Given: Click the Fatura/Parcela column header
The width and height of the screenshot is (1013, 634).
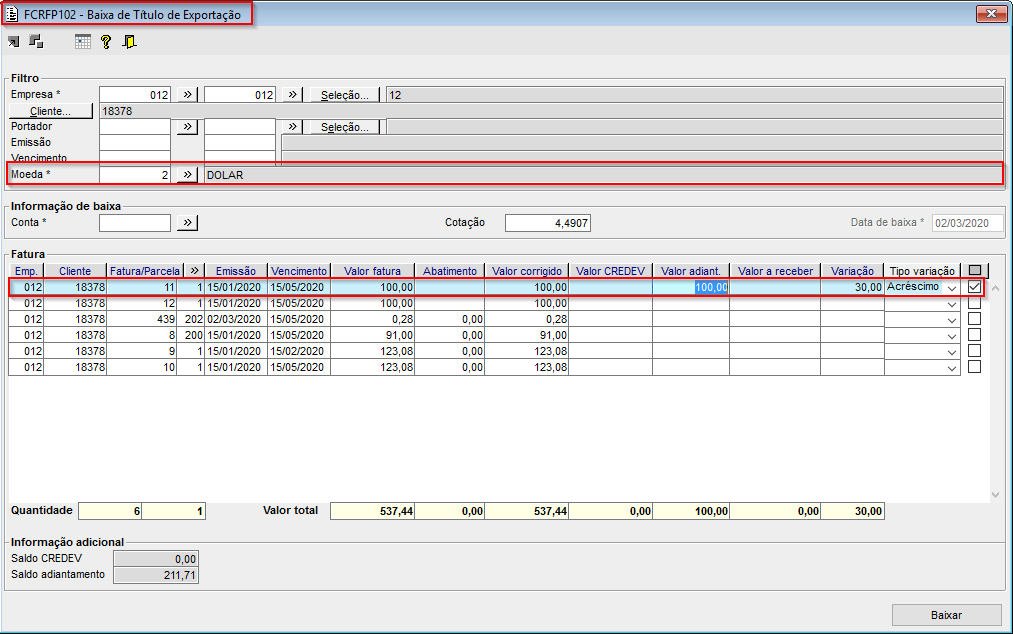Looking at the screenshot, I should [x=145, y=271].
